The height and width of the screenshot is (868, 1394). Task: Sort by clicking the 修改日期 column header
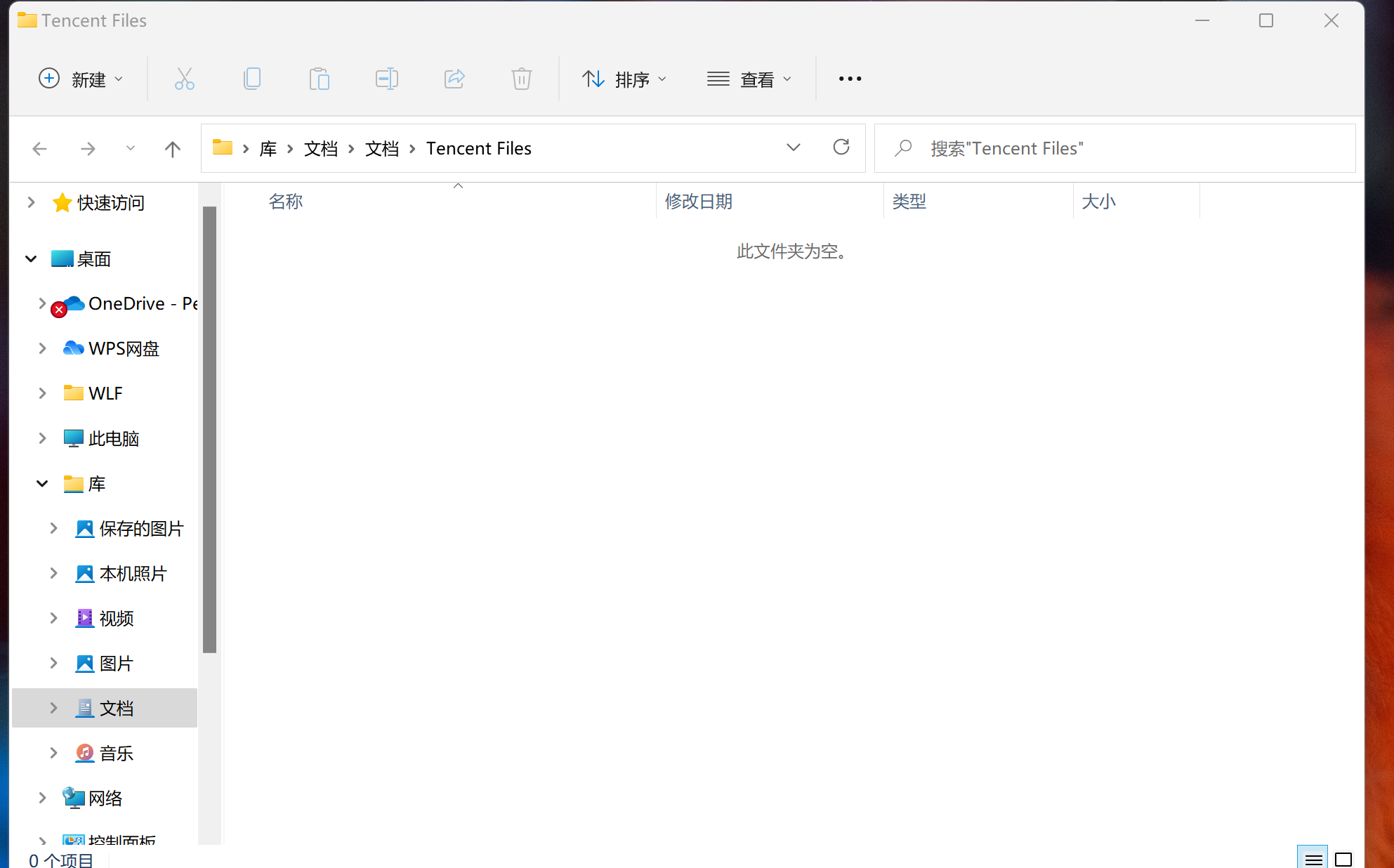699,202
